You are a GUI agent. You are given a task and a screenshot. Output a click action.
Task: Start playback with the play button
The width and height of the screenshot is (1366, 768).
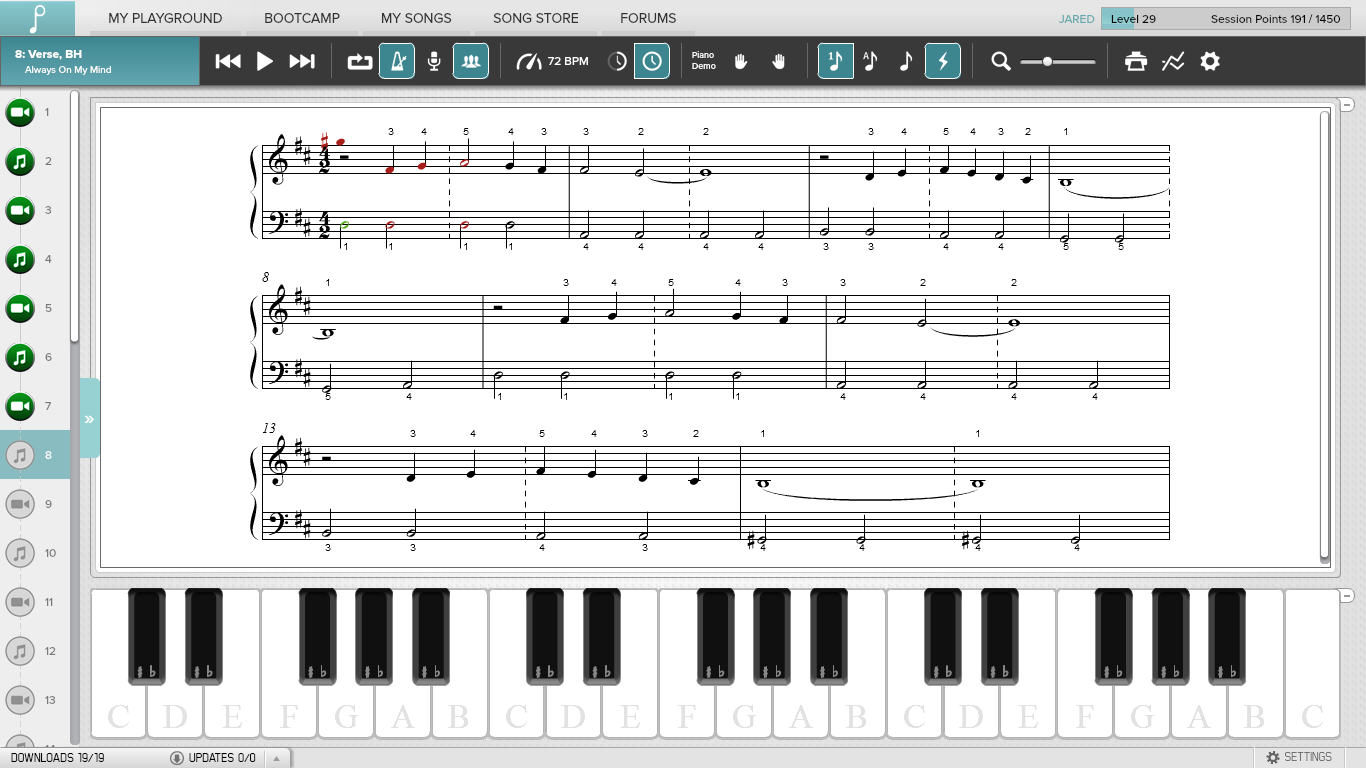(265, 61)
